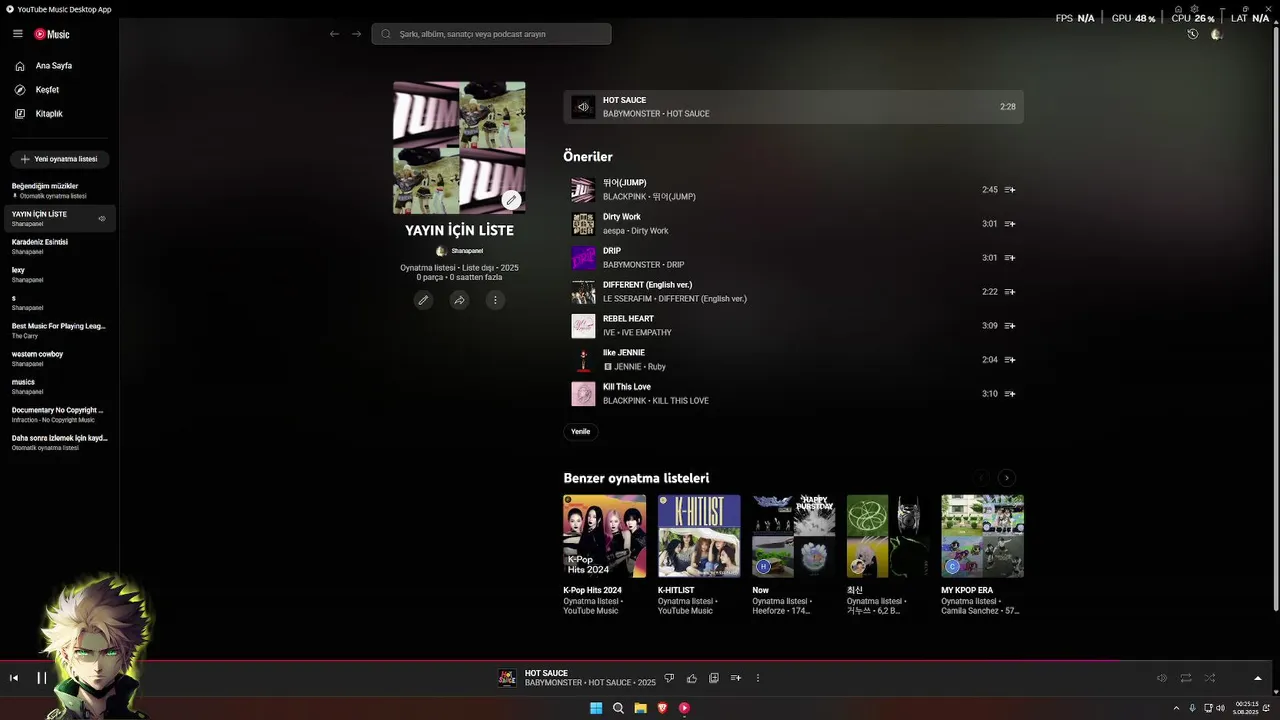Screen dimensions: 1280x720
Task: Add like JENNIE to the playlist
Action: pyautogui.click(x=1010, y=360)
